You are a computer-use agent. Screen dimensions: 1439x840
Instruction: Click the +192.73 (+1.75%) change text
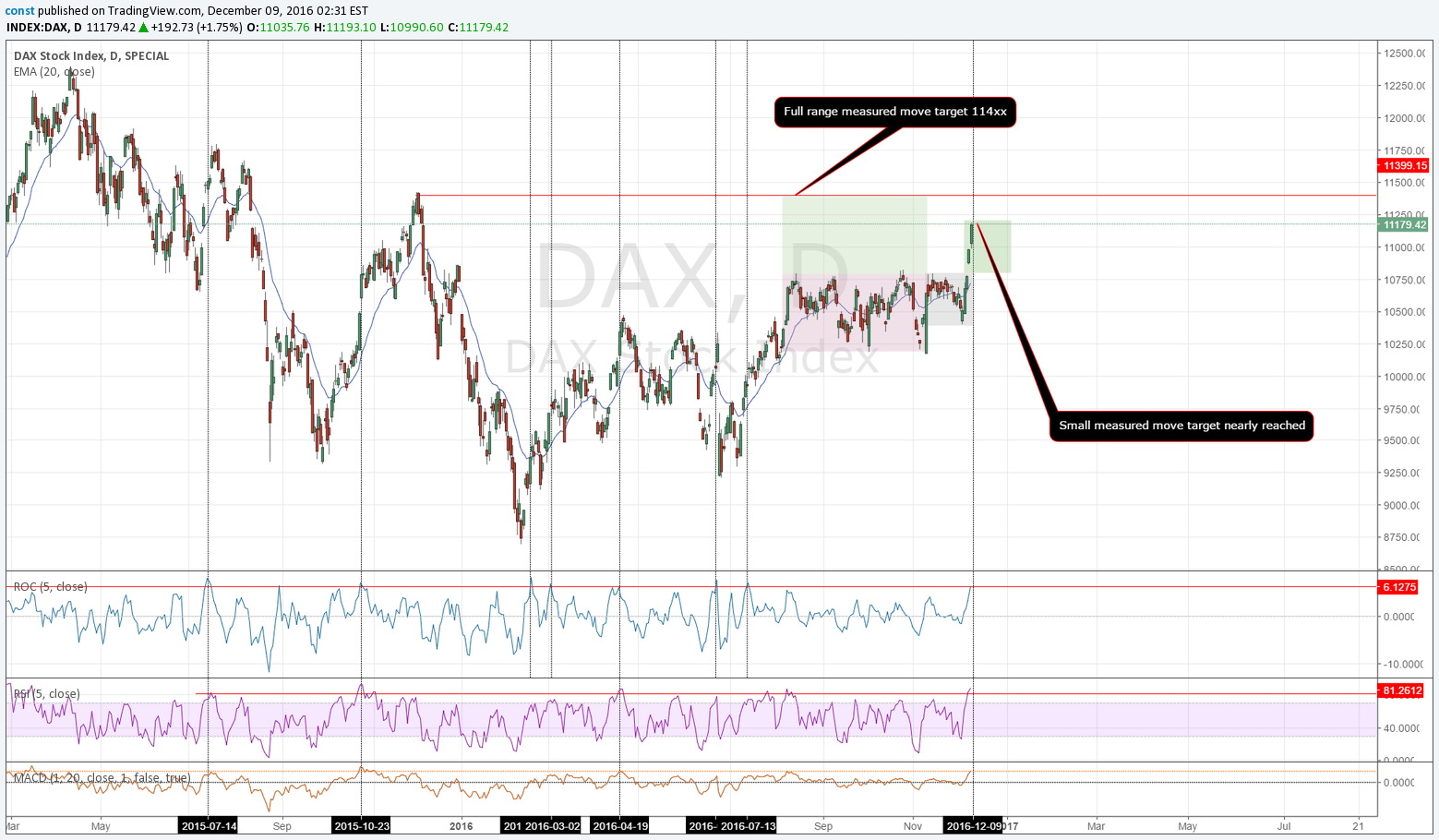[x=197, y=28]
